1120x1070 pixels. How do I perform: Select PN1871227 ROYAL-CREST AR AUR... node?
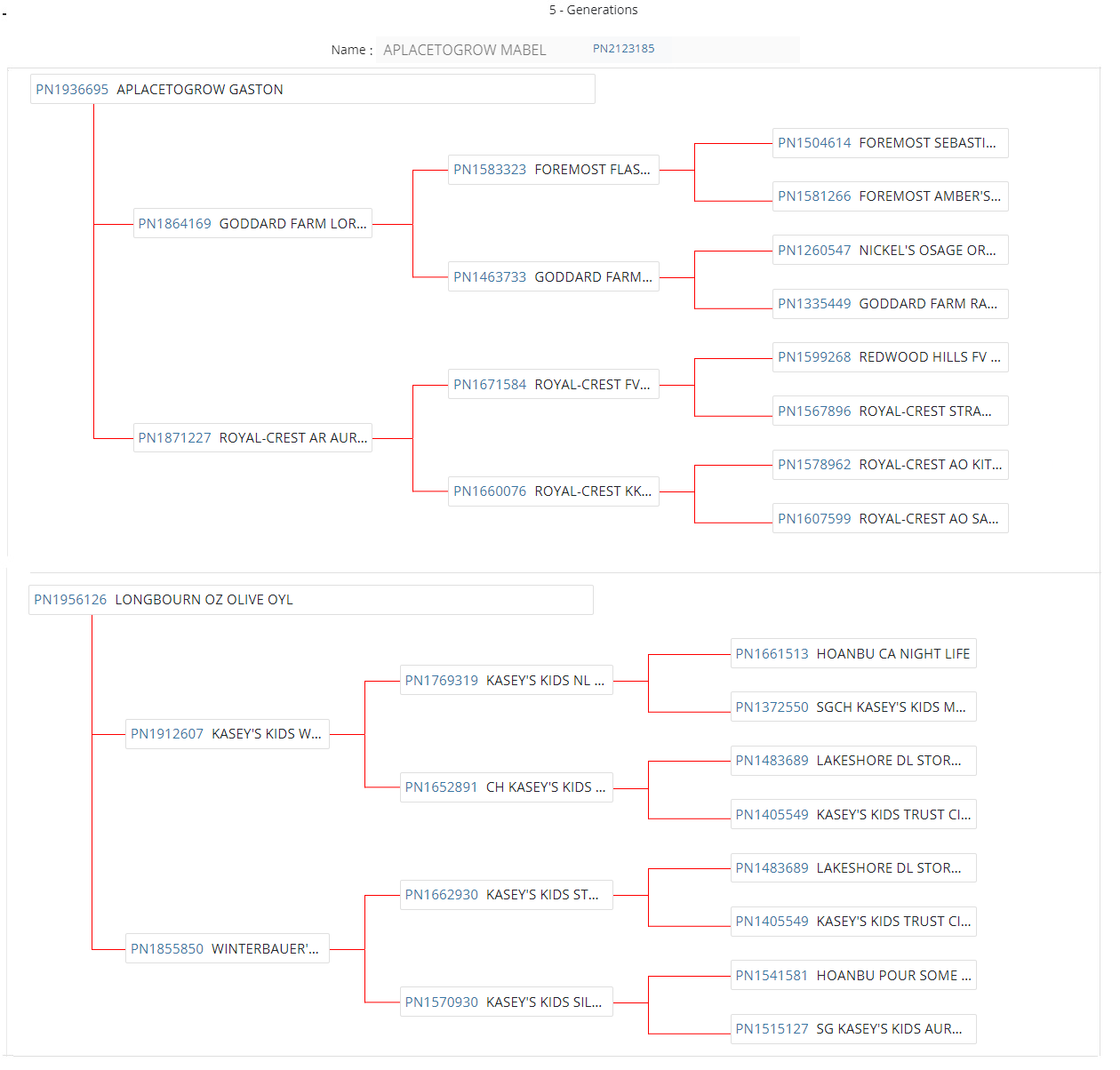tap(252, 438)
